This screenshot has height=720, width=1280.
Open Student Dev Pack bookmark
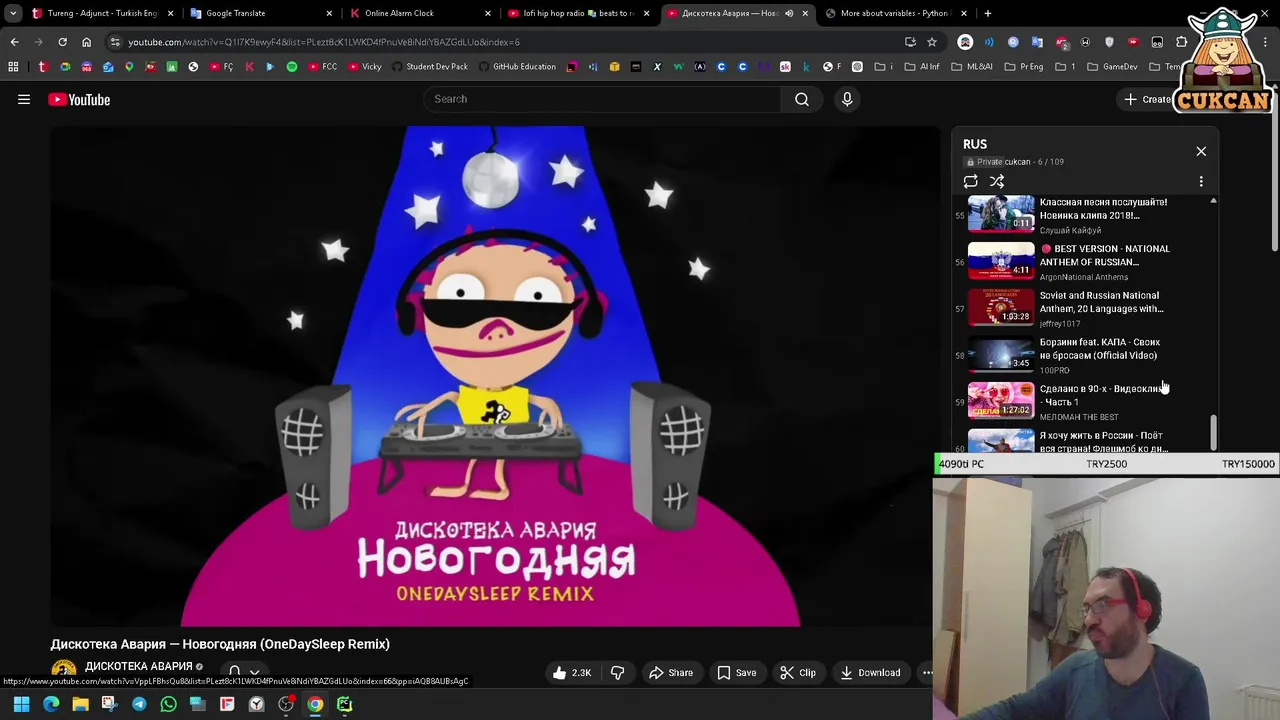429,67
